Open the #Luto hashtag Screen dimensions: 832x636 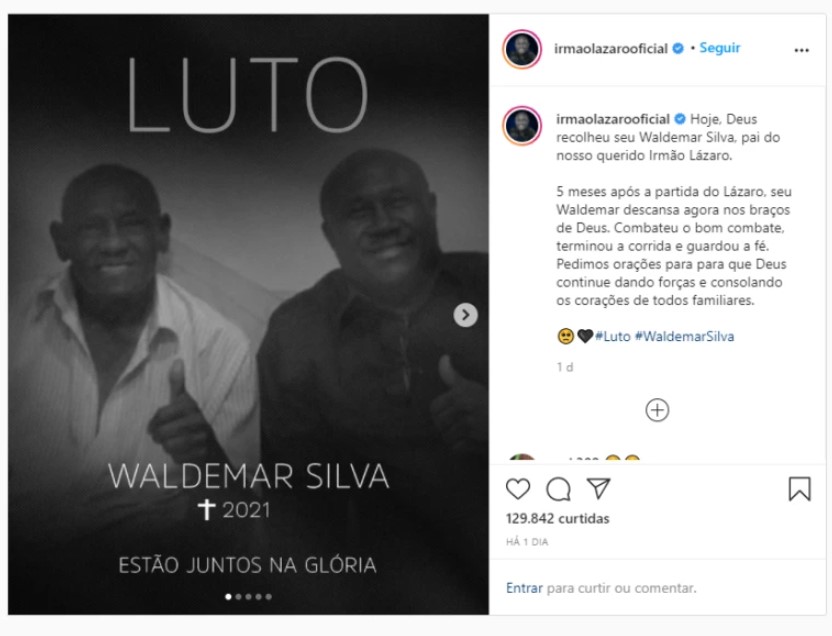point(612,336)
